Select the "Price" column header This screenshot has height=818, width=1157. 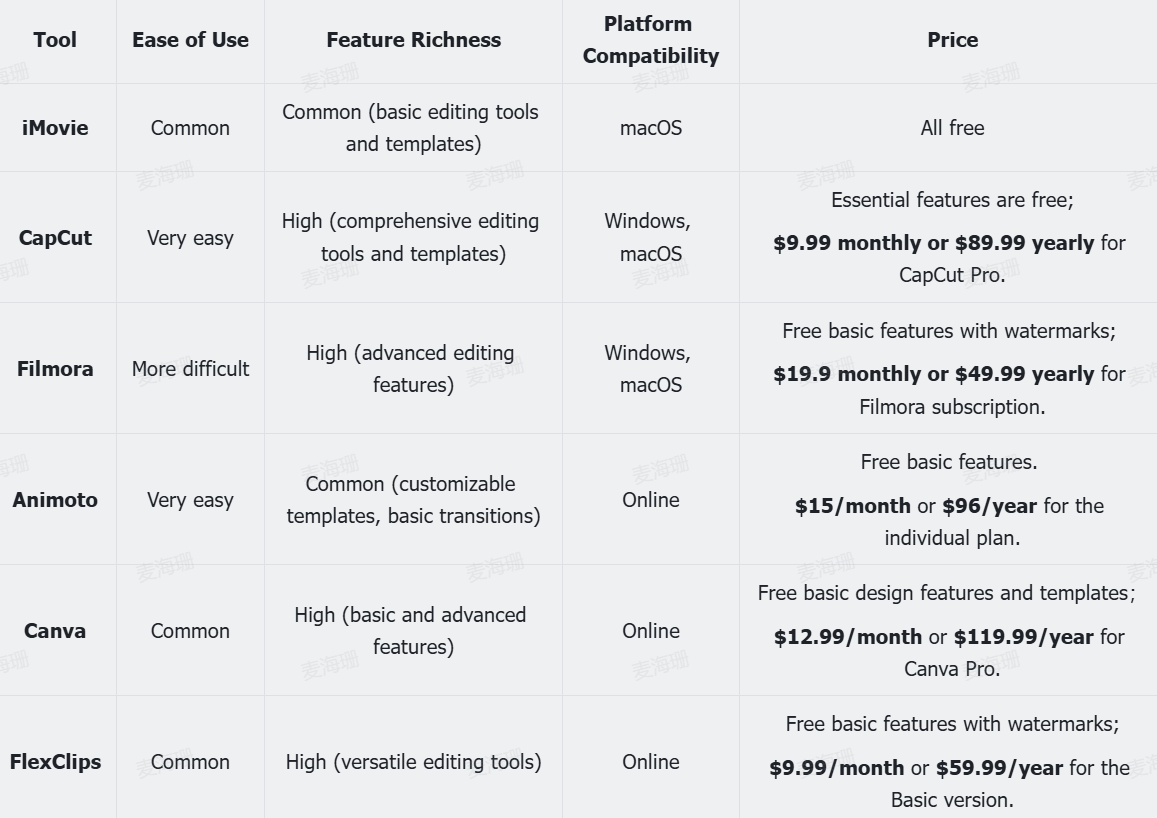[952, 40]
